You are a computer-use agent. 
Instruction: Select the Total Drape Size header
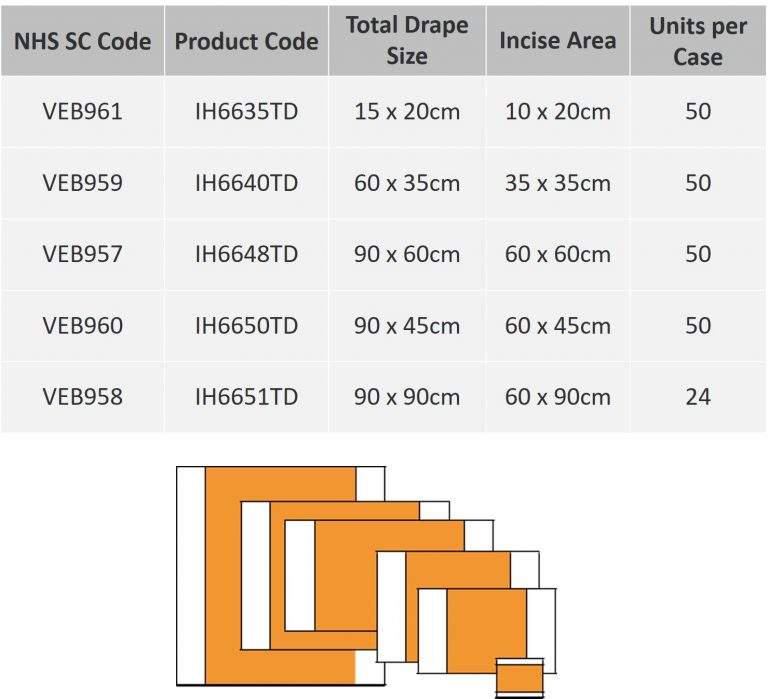[407, 41]
